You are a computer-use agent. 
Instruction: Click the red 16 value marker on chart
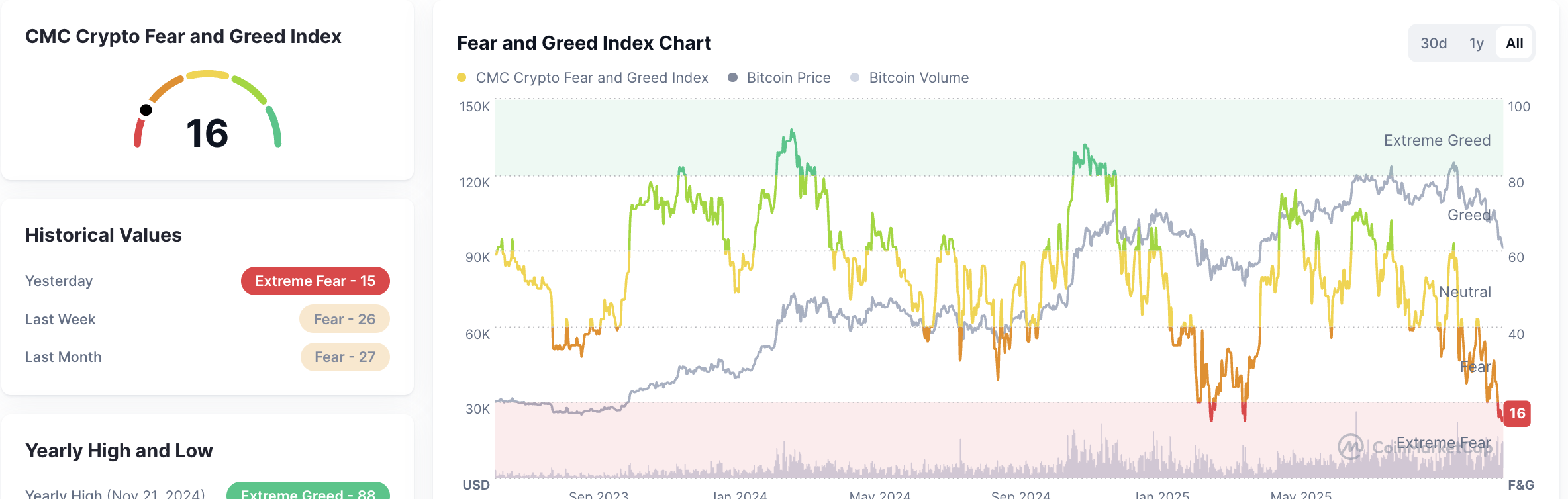tap(1517, 414)
